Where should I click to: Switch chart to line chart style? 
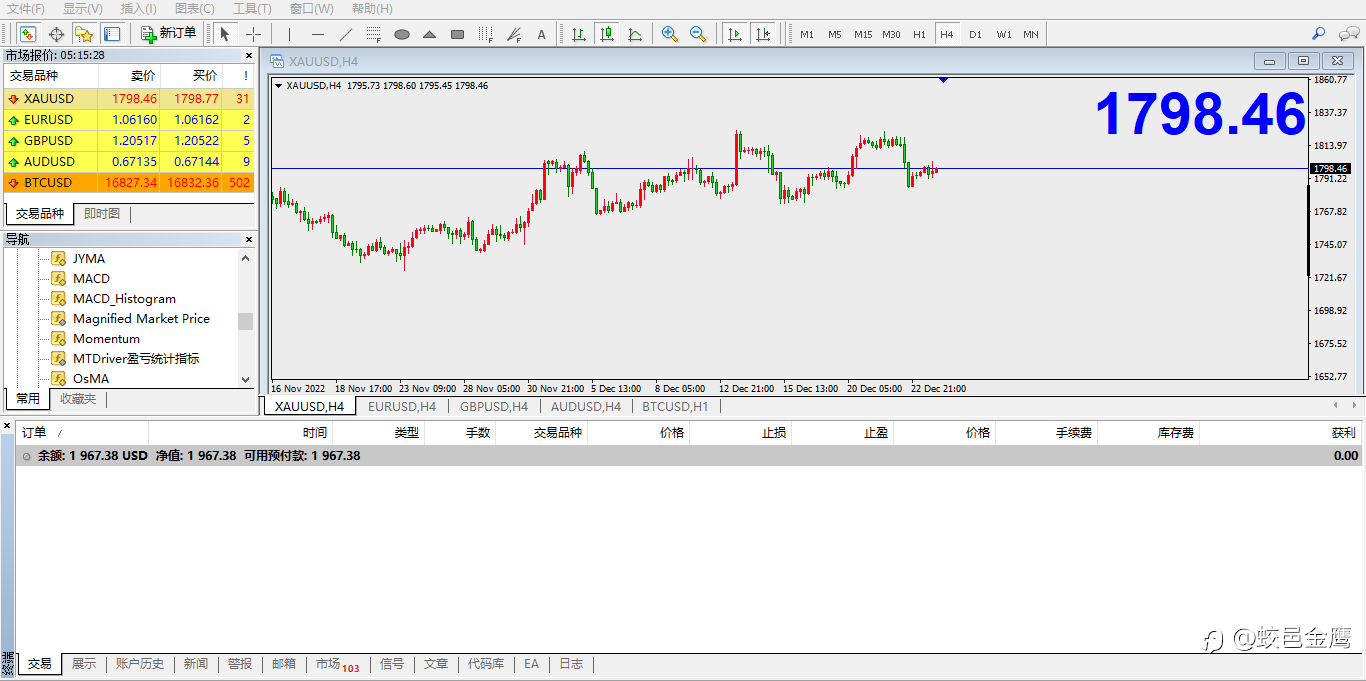635,34
